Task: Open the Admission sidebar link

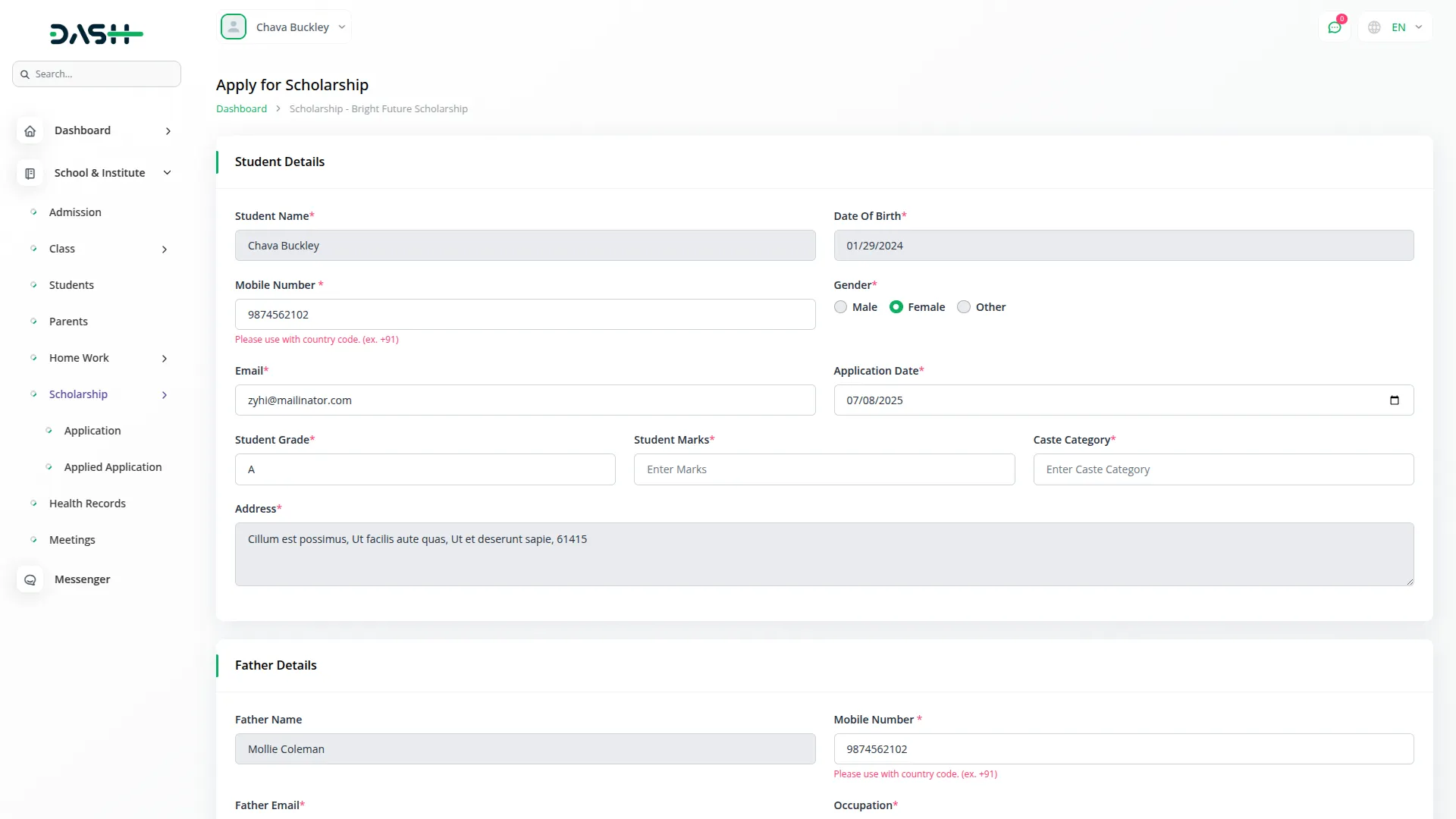Action: [75, 212]
